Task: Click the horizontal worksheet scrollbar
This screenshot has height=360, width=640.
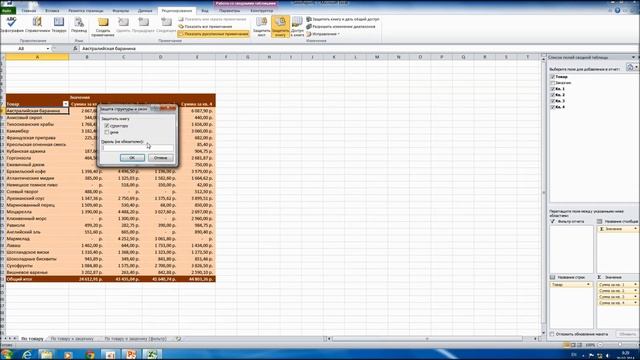Action: [x=427, y=339]
